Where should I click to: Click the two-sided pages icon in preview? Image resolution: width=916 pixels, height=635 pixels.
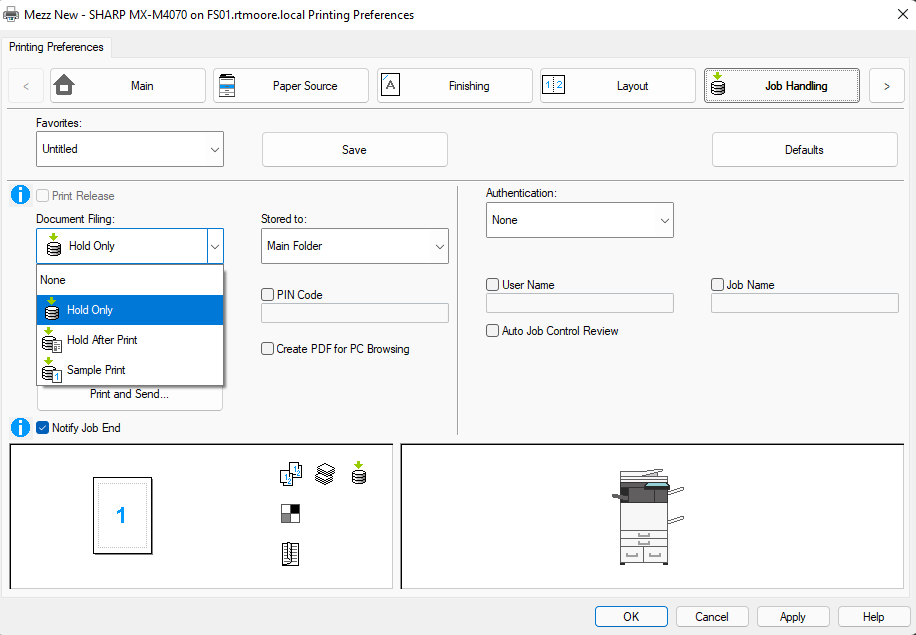tap(291, 474)
